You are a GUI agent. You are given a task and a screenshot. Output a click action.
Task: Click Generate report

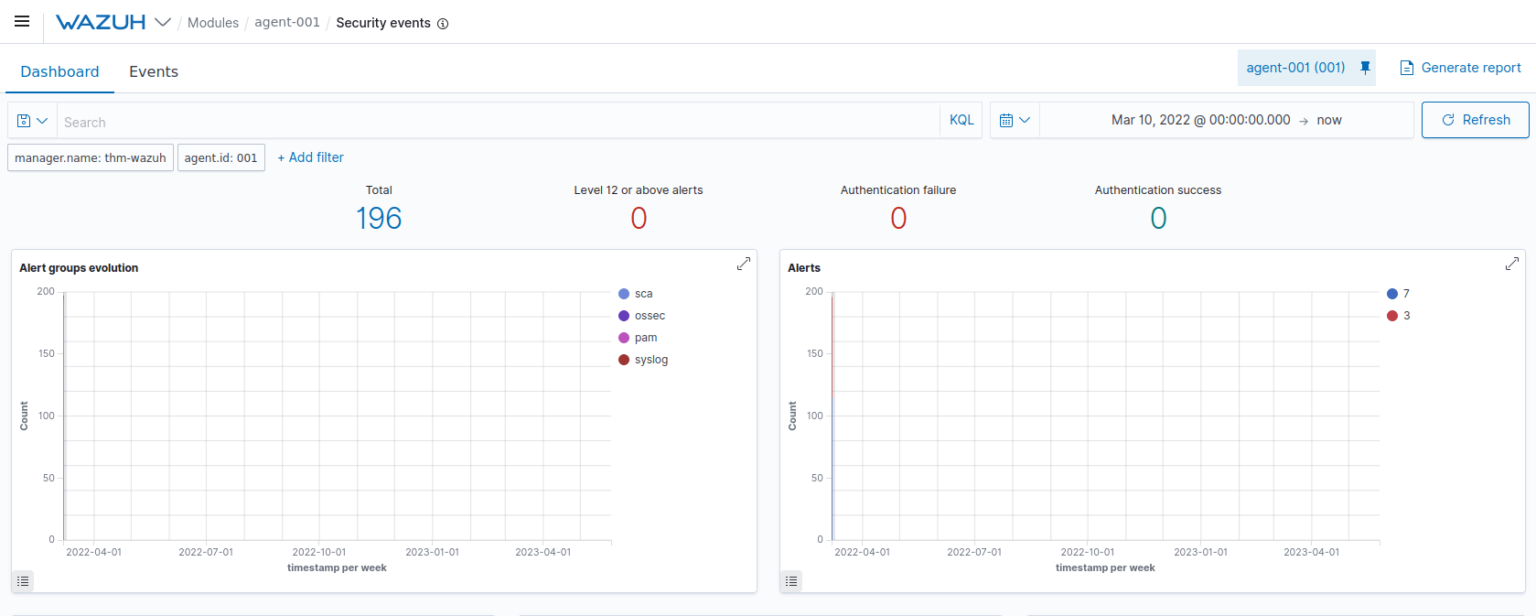1460,68
